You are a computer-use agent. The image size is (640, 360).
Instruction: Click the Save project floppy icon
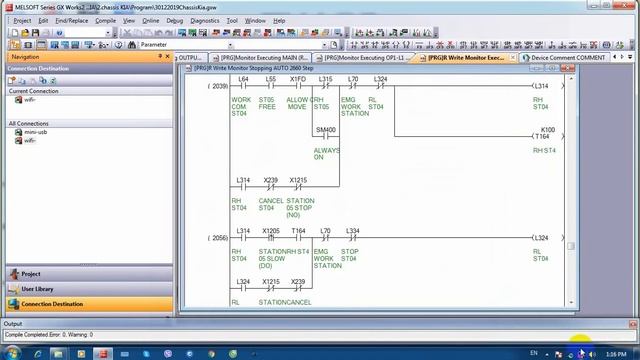tap(36, 33)
